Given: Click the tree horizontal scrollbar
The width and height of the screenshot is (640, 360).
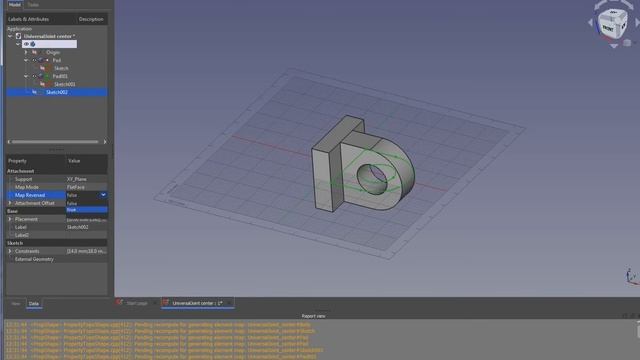Looking at the screenshot, I should (x=55, y=142).
